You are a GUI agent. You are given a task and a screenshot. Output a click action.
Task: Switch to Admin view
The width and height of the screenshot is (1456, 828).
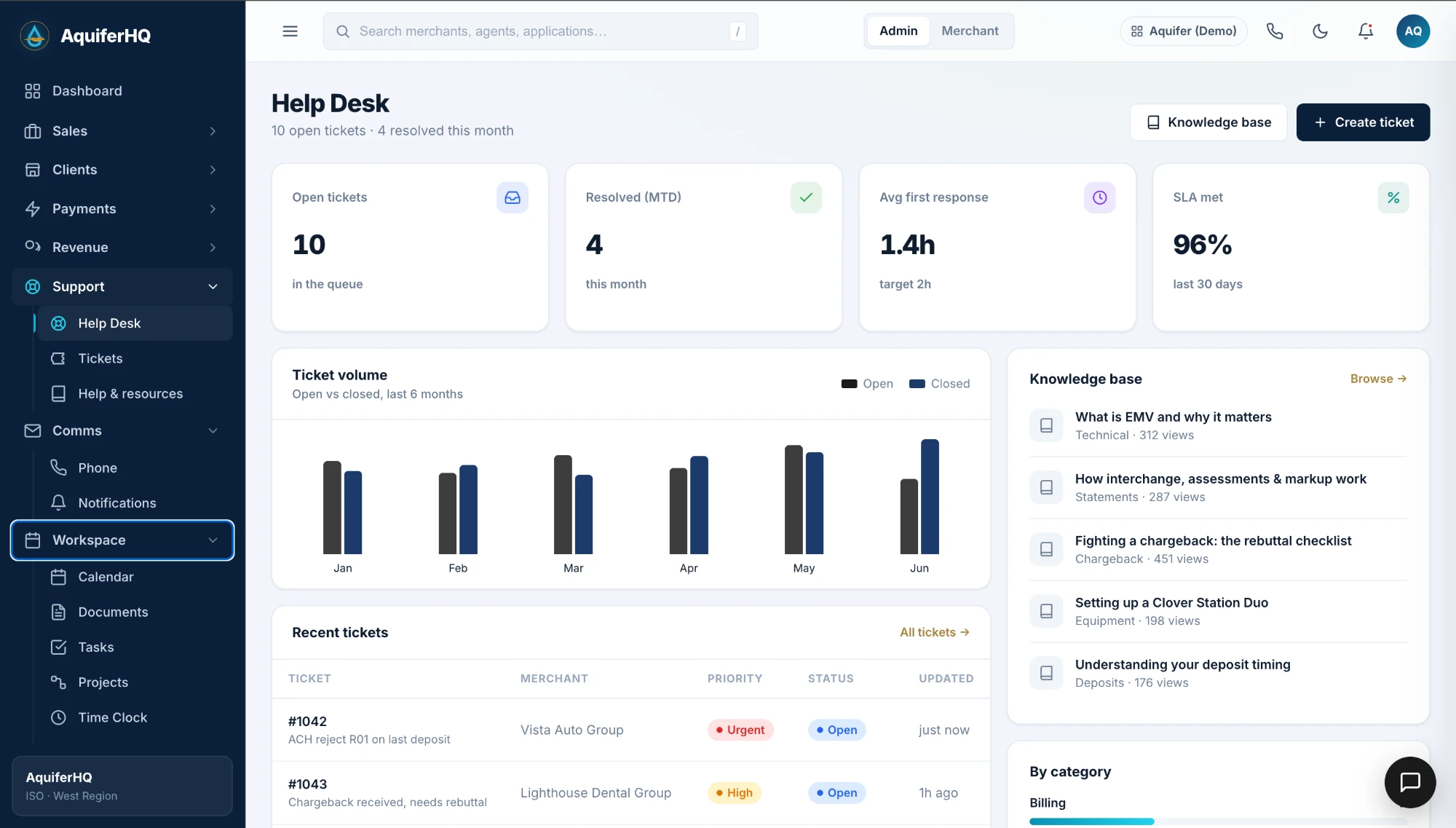click(898, 31)
